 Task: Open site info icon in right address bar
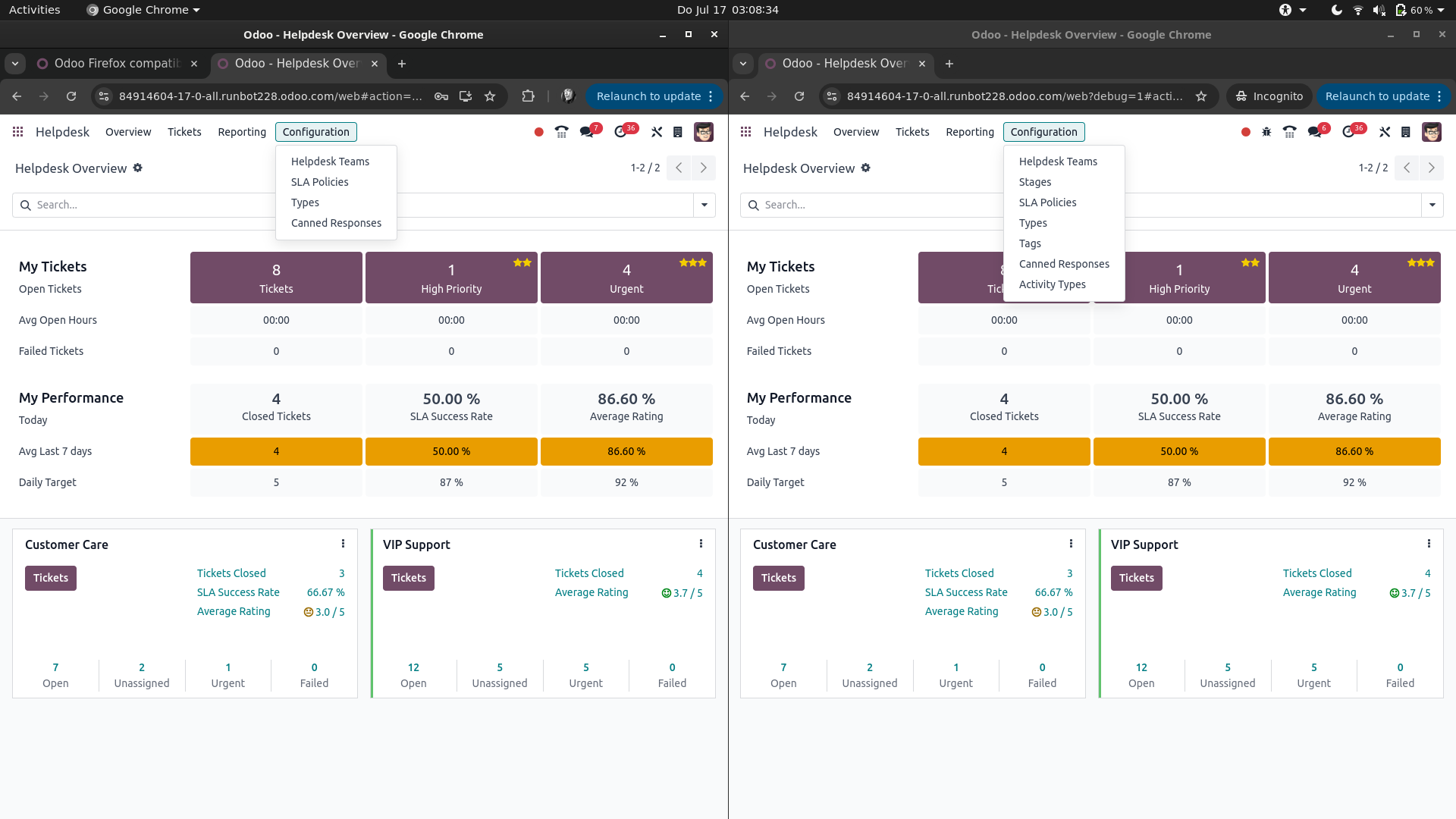(x=832, y=96)
